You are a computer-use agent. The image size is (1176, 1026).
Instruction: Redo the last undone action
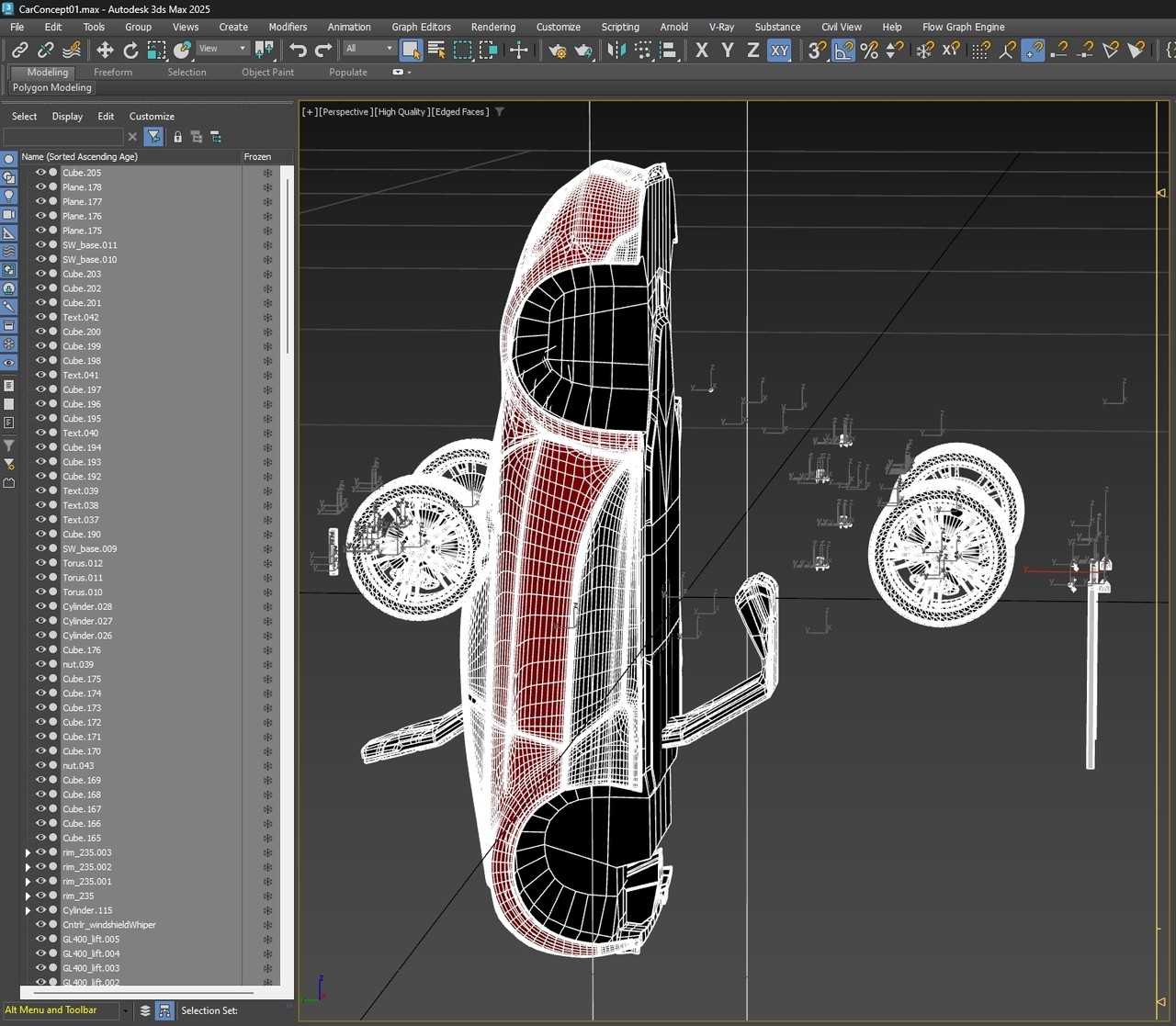(323, 50)
